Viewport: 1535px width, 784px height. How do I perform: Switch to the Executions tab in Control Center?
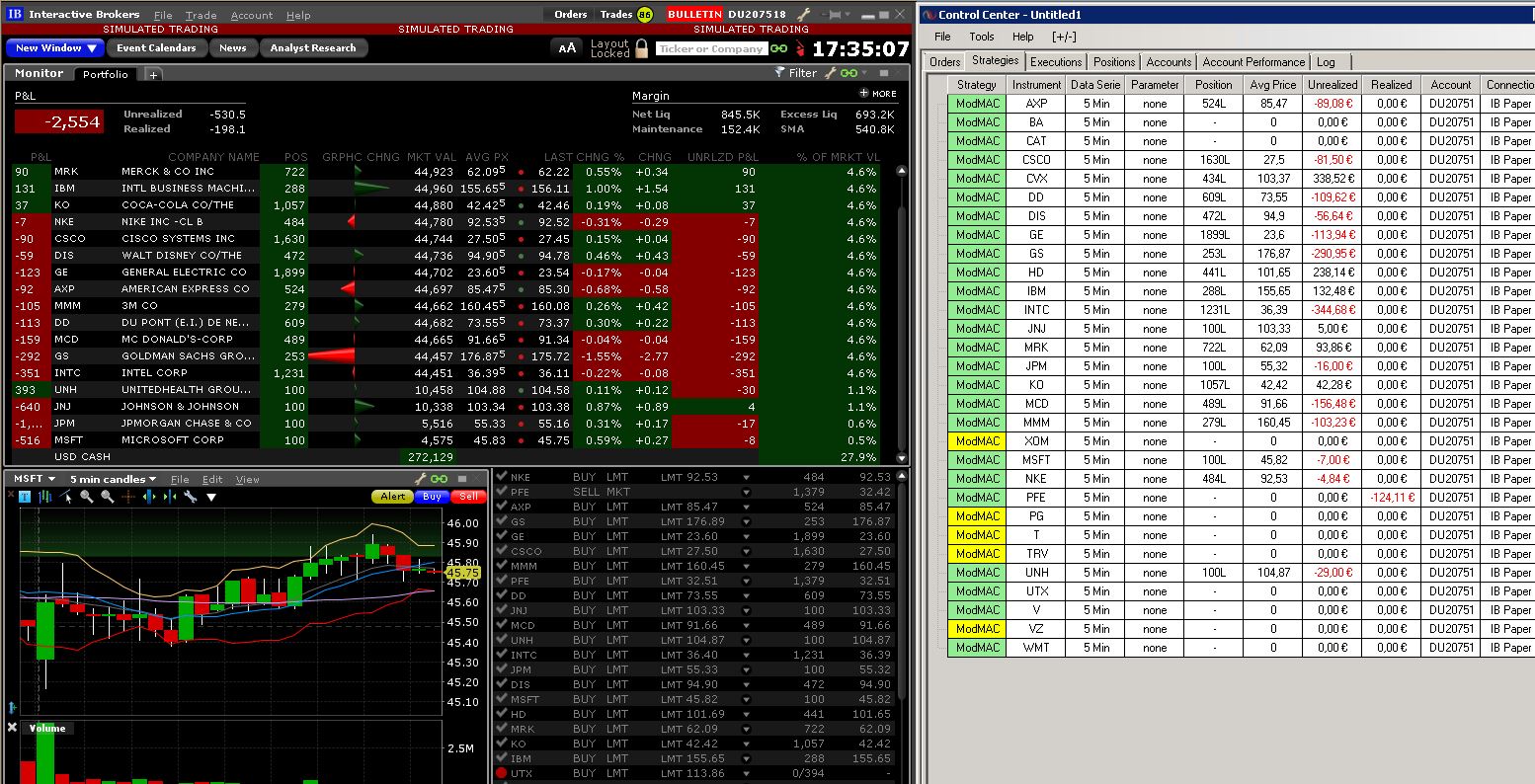(1056, 61)
